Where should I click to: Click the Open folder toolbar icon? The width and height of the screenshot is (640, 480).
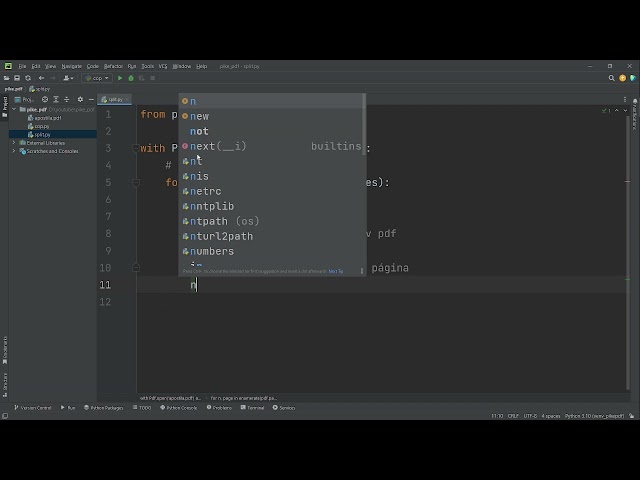pyautogui.click(x=7, y=78)
